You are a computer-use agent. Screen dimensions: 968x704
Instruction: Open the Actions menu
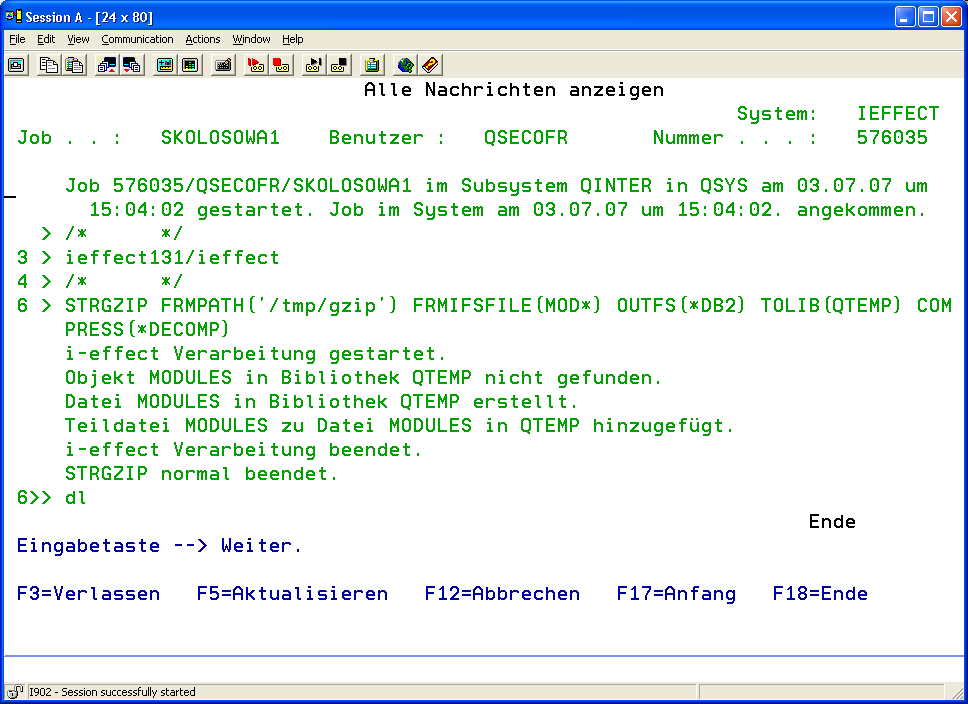[x=203, y=39]
